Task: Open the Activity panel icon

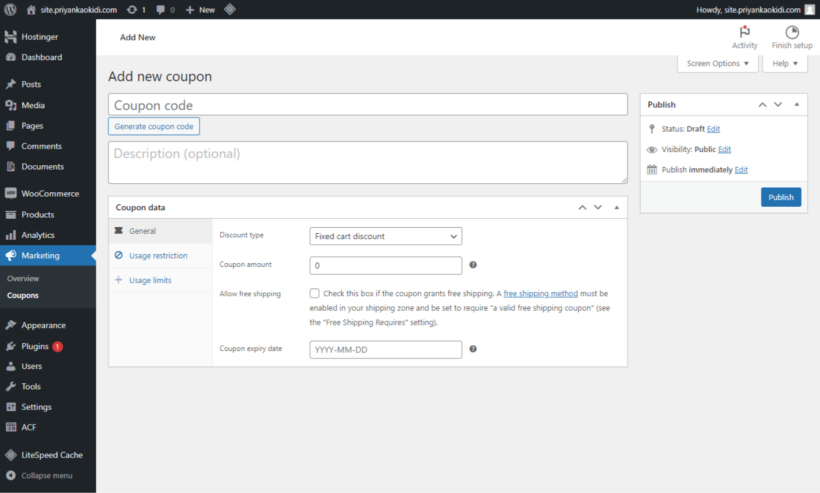Action: click(x=744, y=32)
